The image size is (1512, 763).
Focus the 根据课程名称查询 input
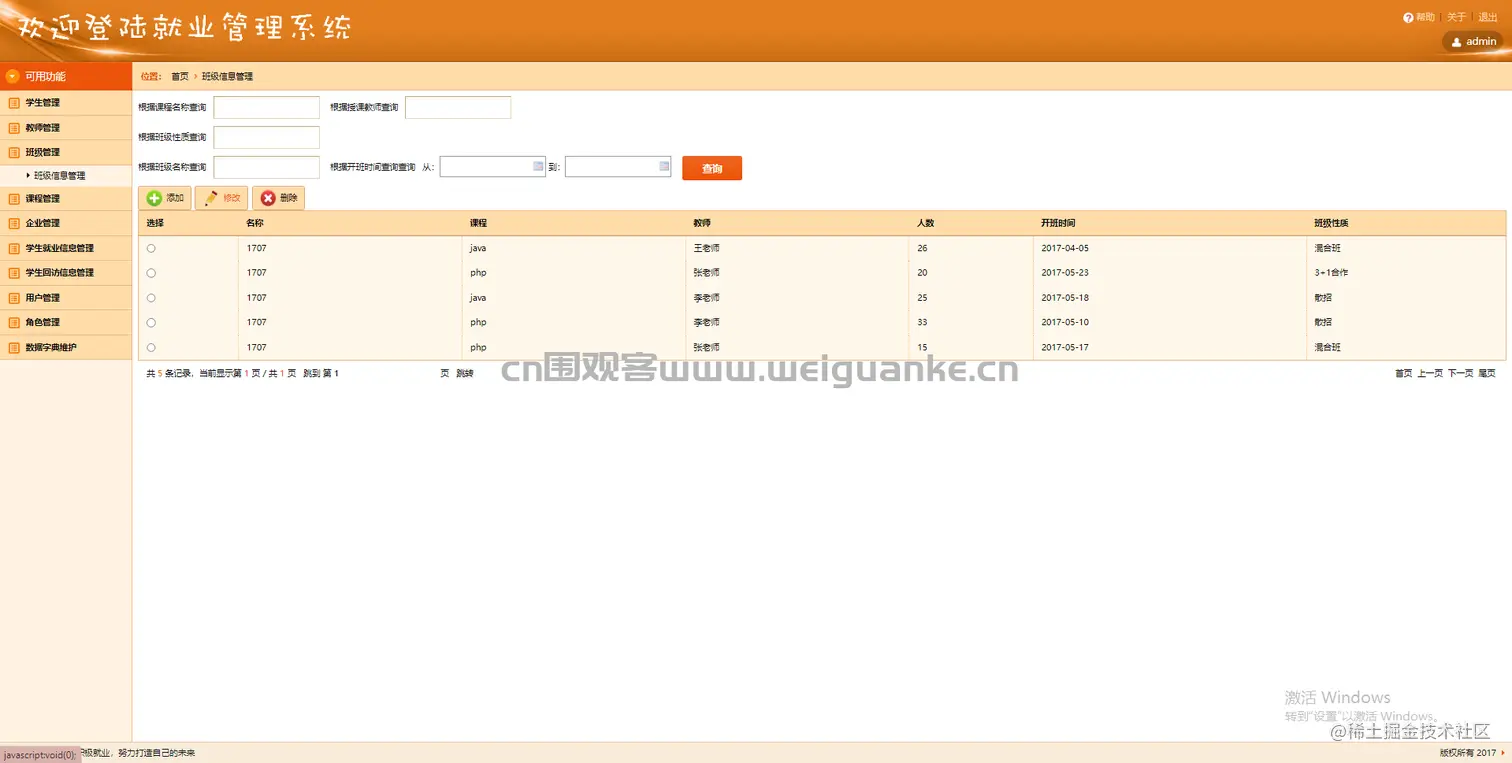coord(267,107)
